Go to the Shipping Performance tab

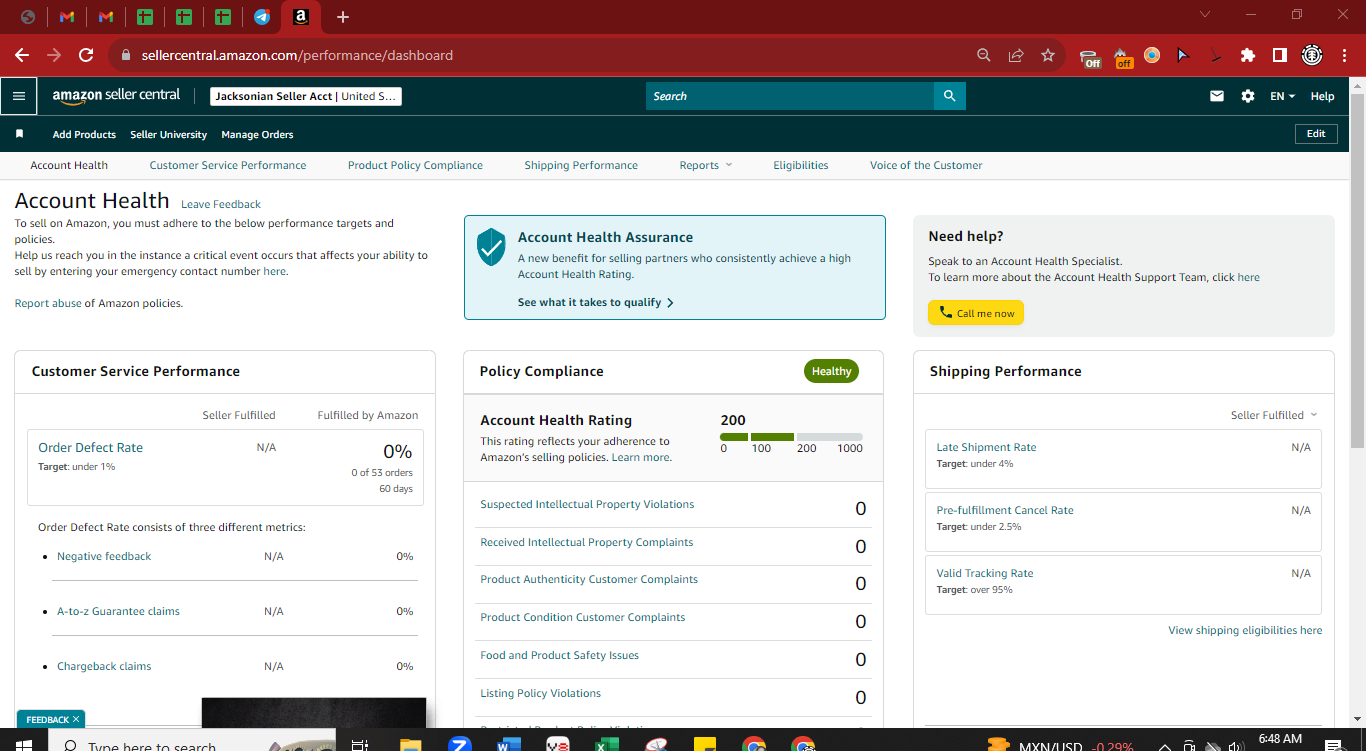point(581,165)
